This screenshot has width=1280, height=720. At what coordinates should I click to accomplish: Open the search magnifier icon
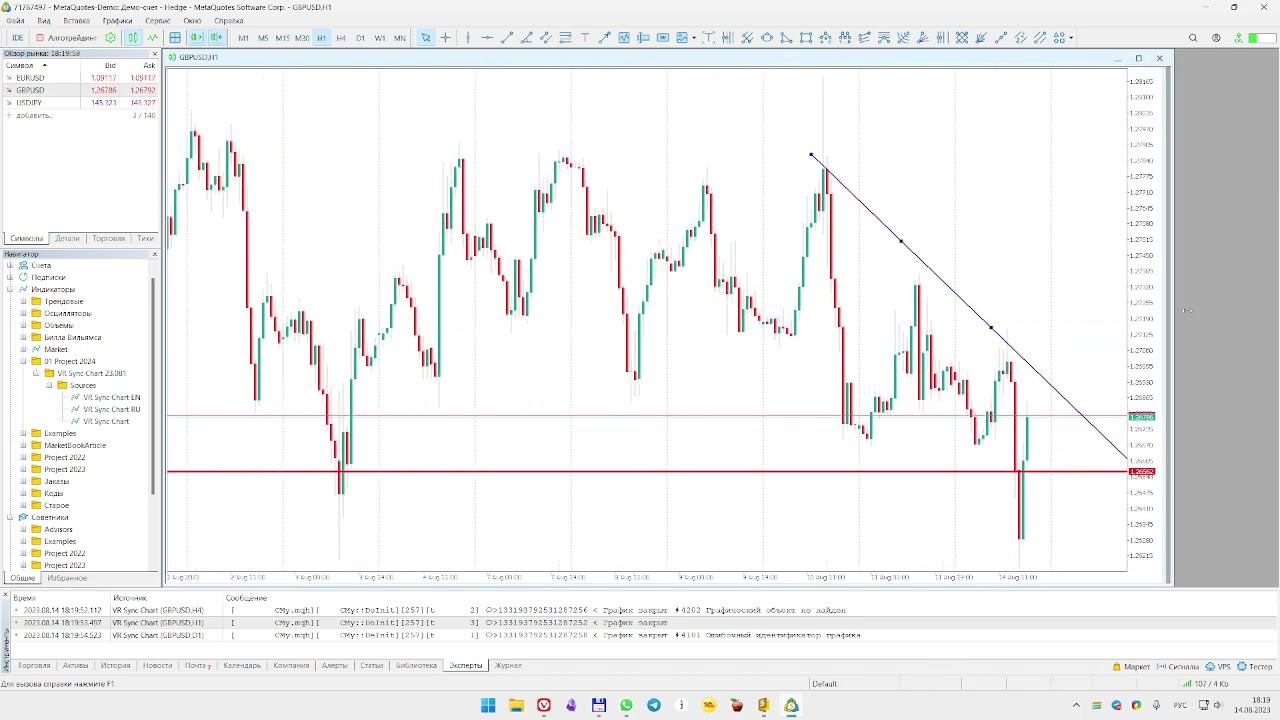[x=1193, y=38]
